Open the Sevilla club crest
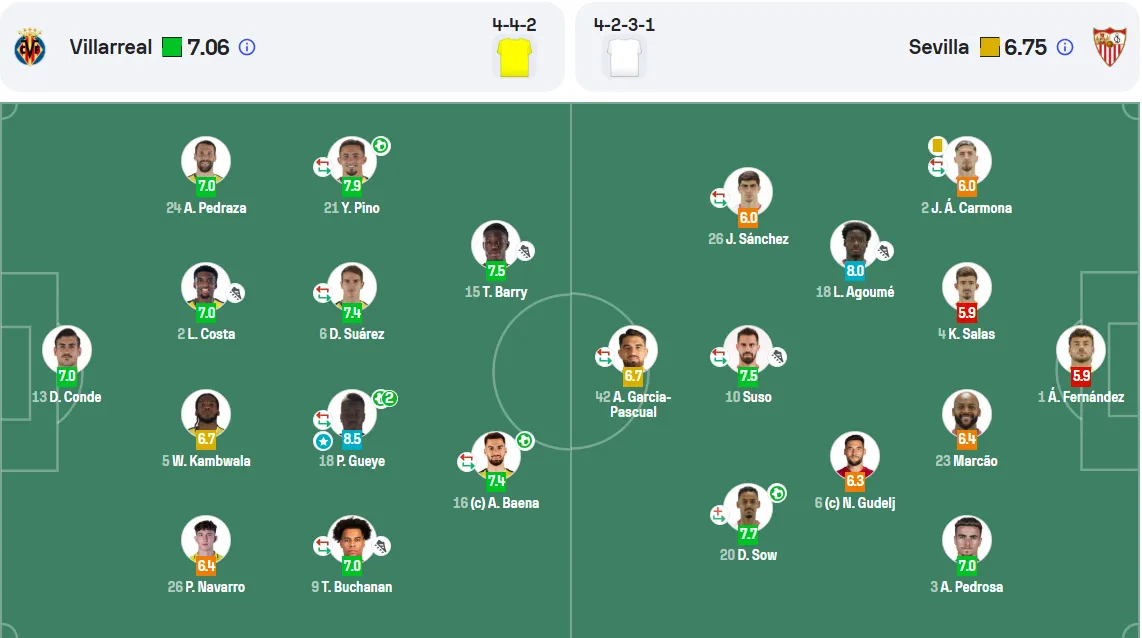This screenshot has height=638, width=1142. 1109,47
